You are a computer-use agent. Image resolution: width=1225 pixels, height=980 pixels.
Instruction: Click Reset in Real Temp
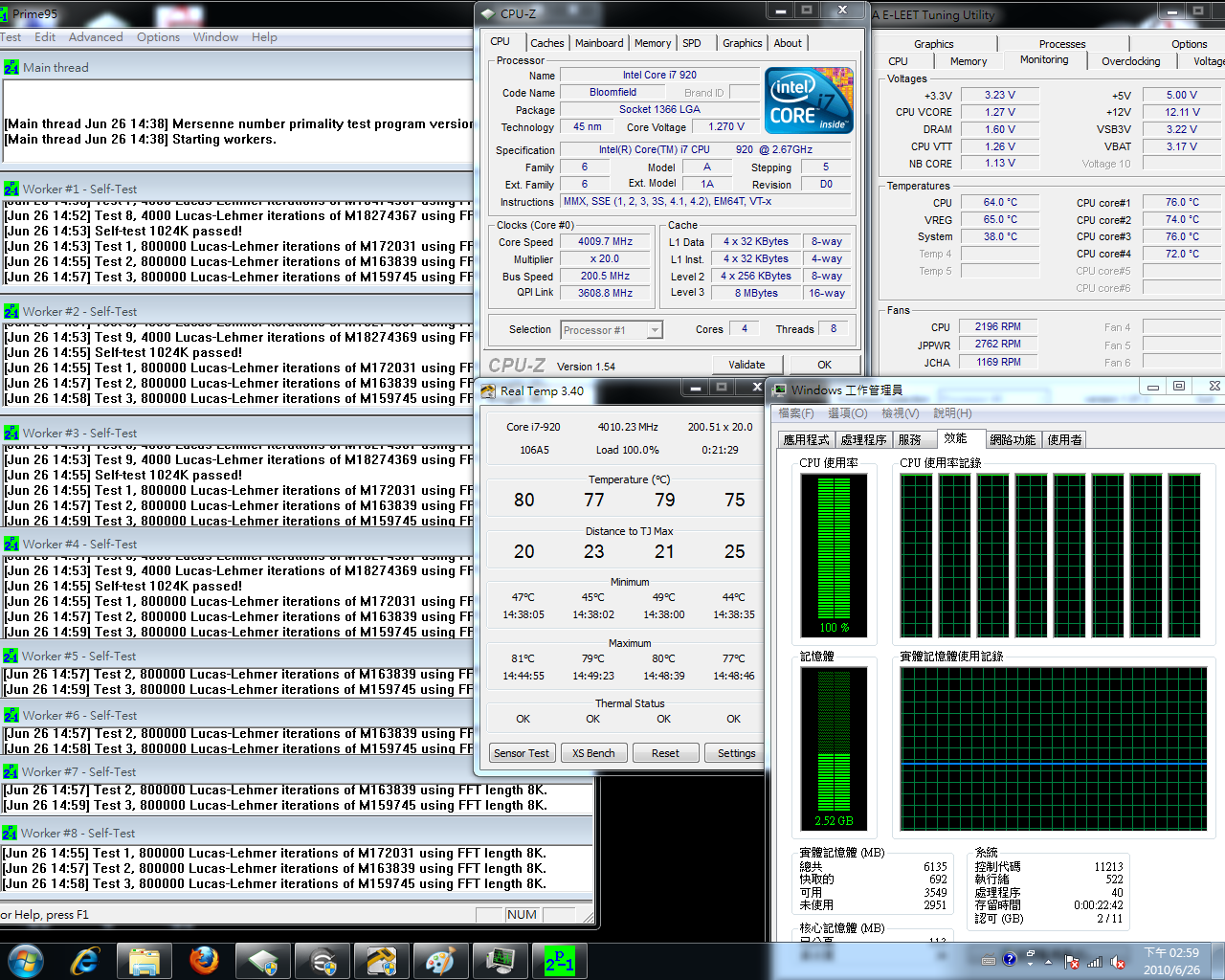coord(665,753)
